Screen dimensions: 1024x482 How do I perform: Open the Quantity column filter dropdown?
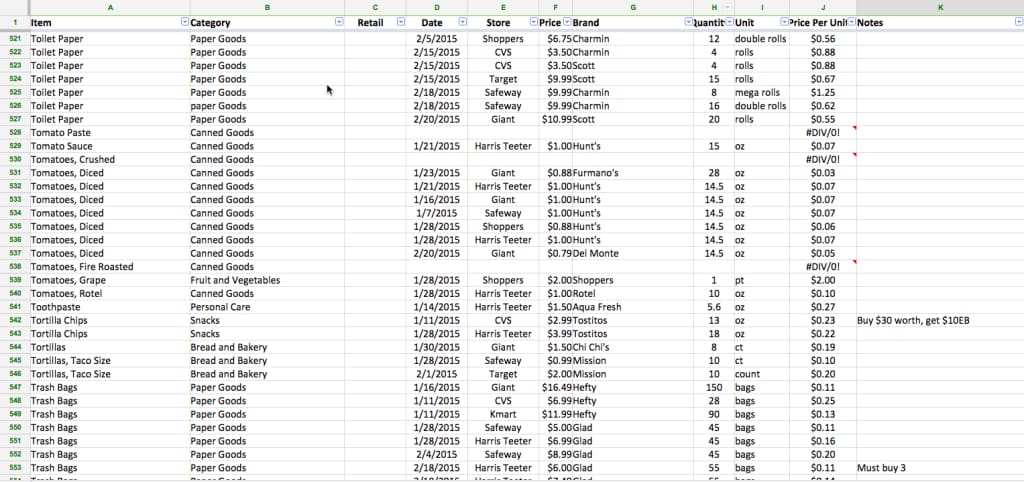point(729,22)
